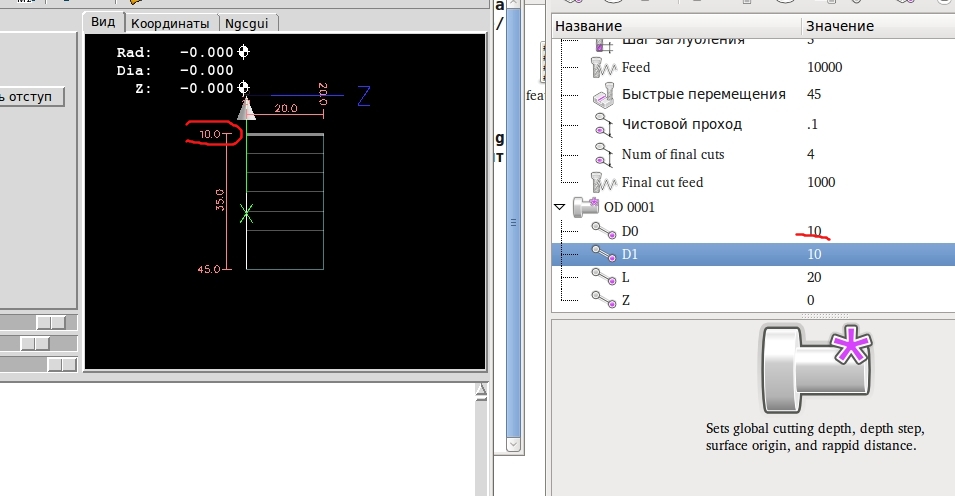Click the Чистовой проход row icon
955x496 pixels.
tap(604, 125)
